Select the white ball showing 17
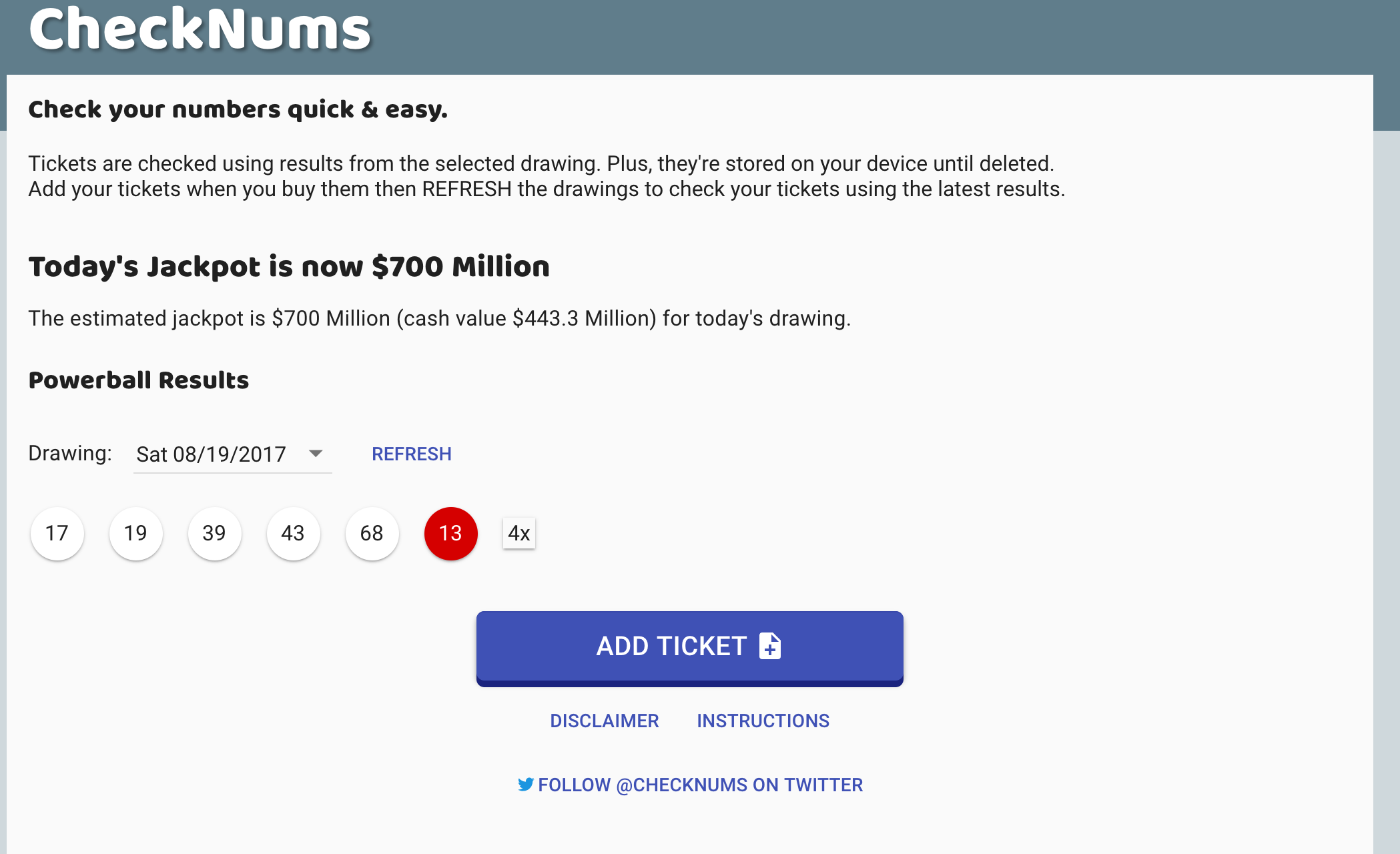Screen dimensions: 1400x854 pyautogui.click(x=57, y=533)
